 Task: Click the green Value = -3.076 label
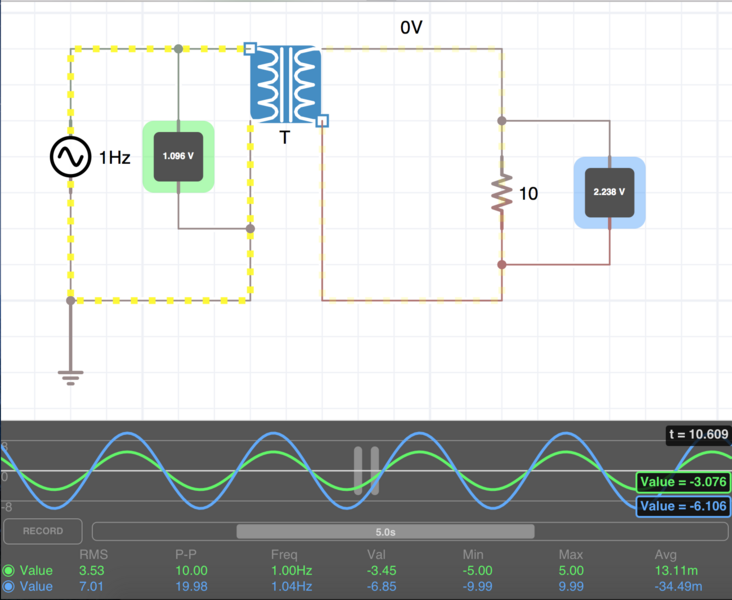pyautogui.click(x=683, y=483)
